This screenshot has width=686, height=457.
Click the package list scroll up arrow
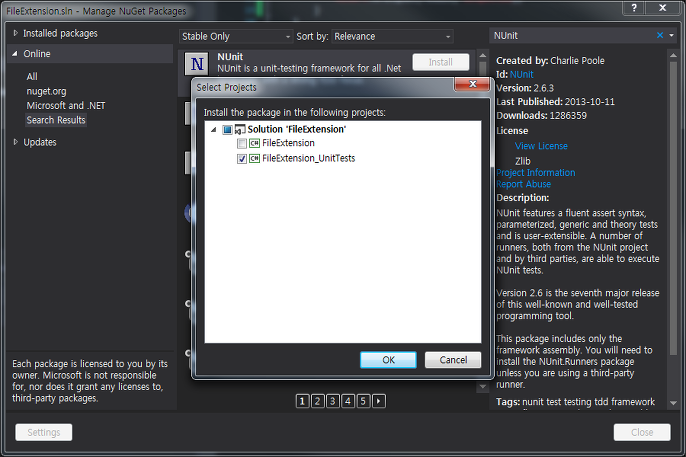[x=483, y=56]
